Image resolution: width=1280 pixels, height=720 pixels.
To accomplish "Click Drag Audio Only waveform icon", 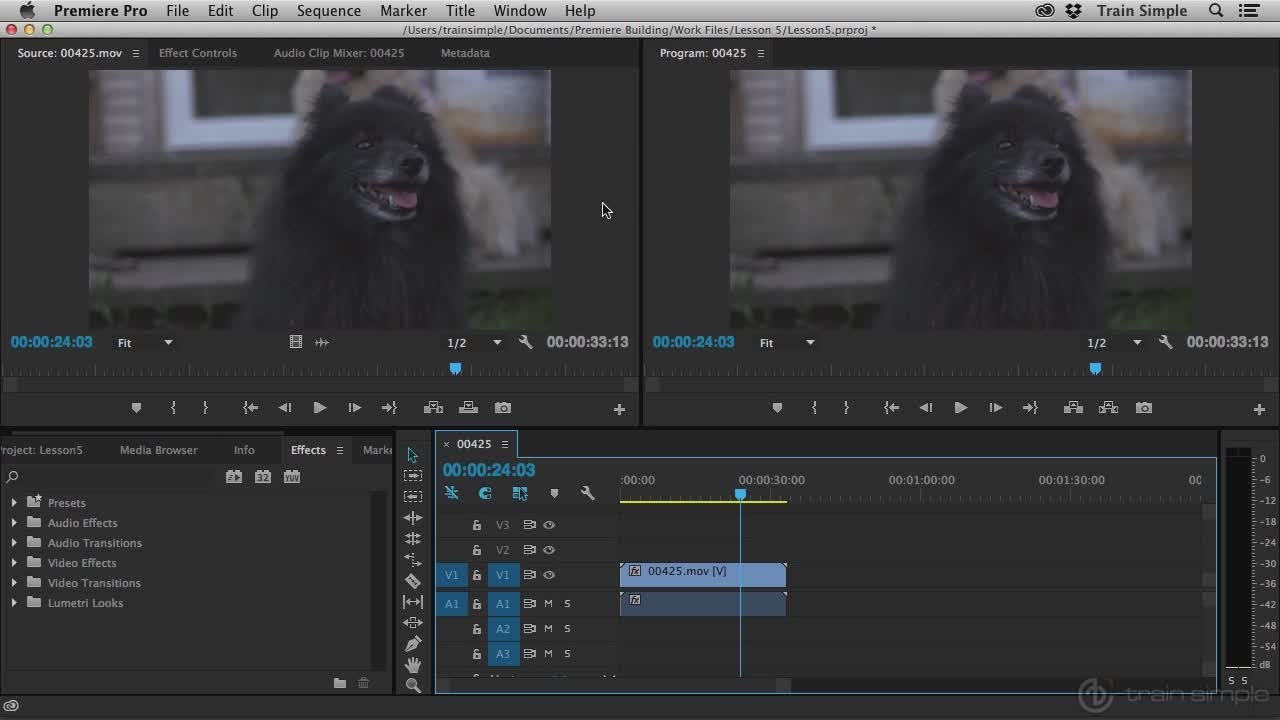I will (322, 342).
